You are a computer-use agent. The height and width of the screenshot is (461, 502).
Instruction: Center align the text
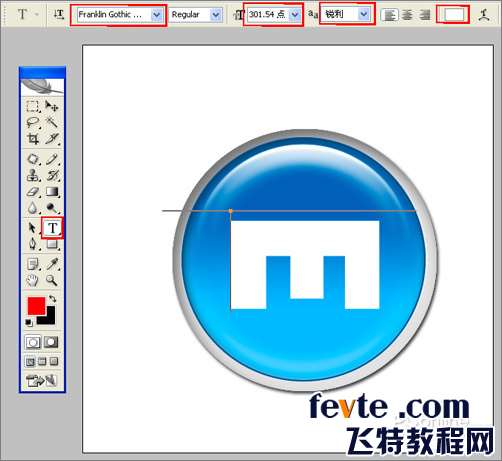(407, 15)
